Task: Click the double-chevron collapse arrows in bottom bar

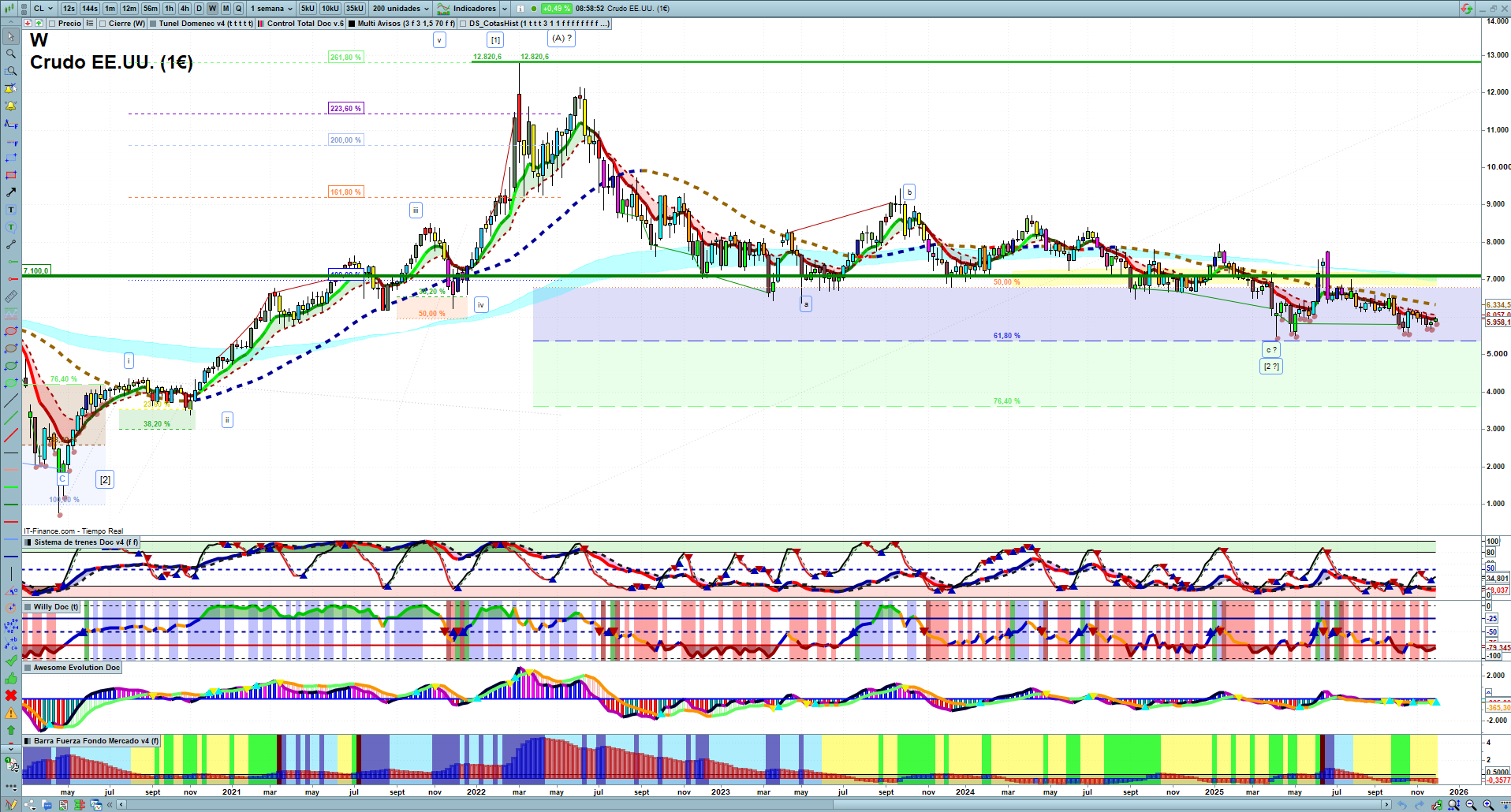Action: [x=109, y=805]
